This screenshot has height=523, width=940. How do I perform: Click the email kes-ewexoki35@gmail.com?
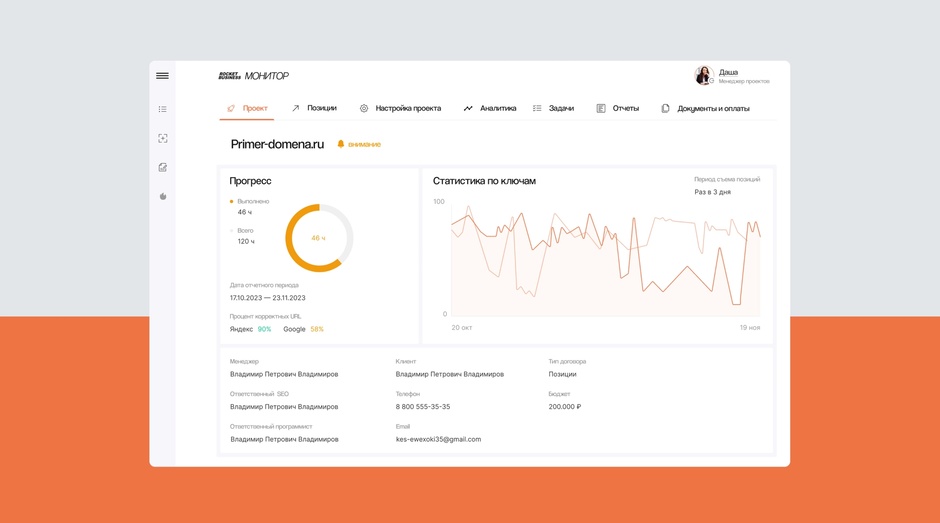[438, 439]
